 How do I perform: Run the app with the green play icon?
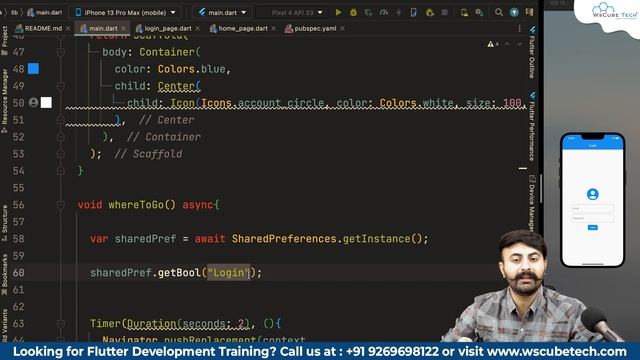[338, 13]
